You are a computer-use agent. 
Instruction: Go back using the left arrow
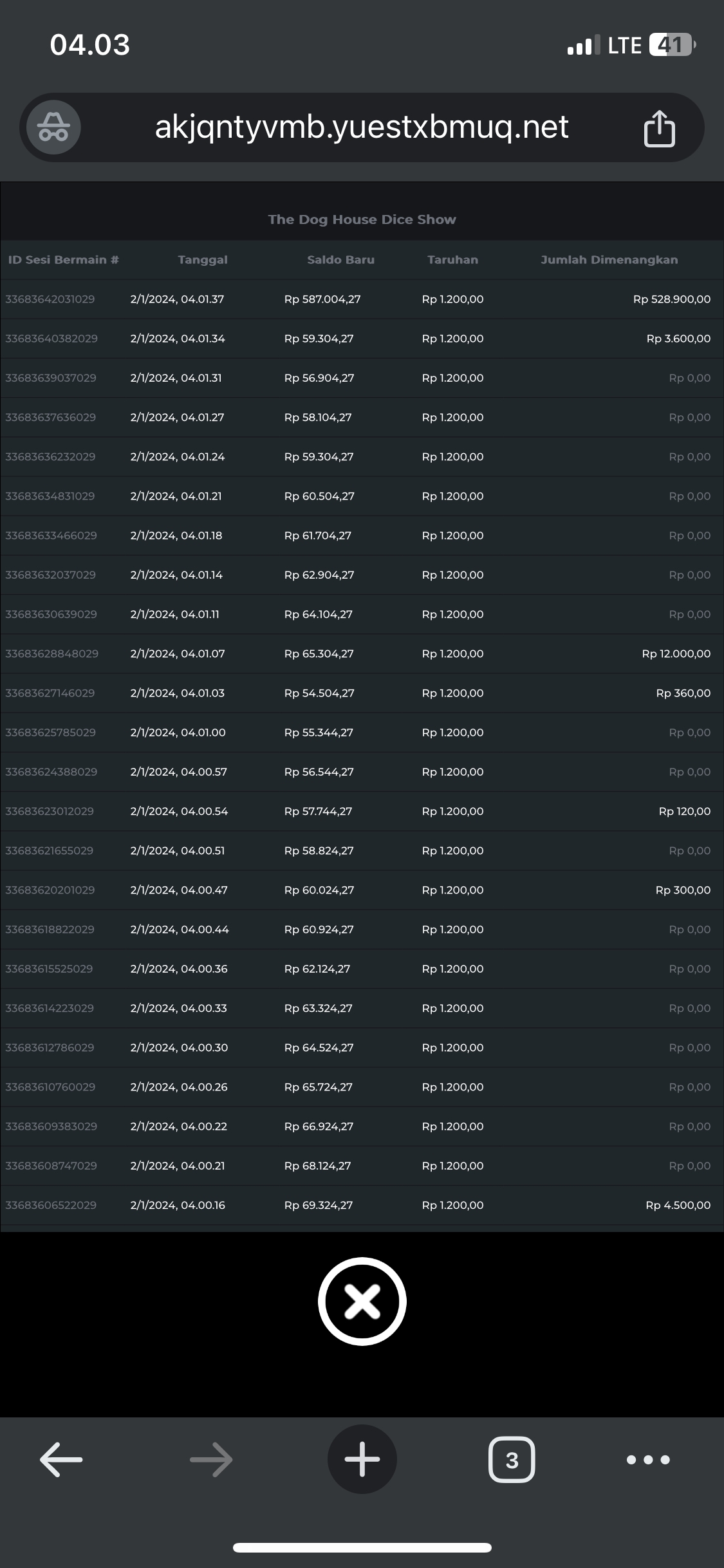tap(61, 1459)
